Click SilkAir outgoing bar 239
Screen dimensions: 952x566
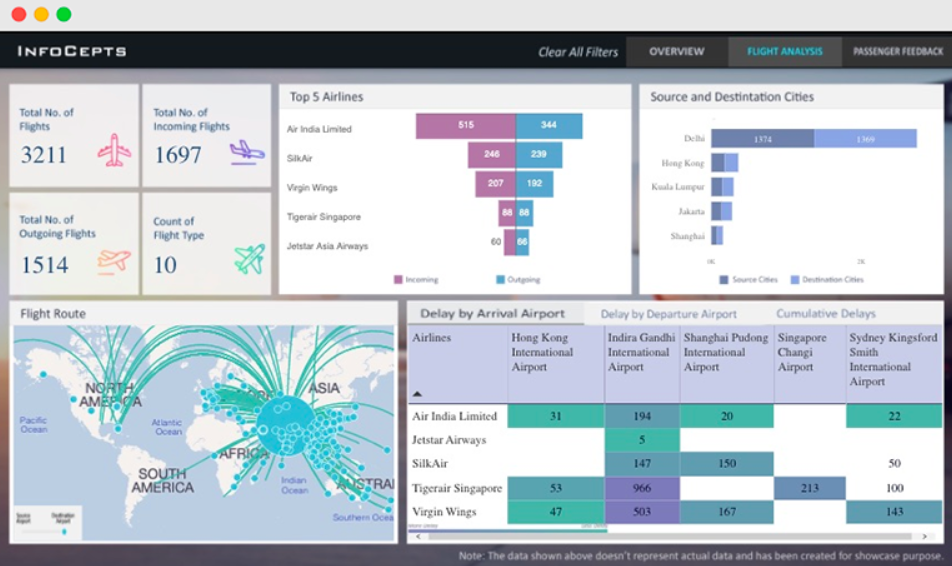[539, 155]
